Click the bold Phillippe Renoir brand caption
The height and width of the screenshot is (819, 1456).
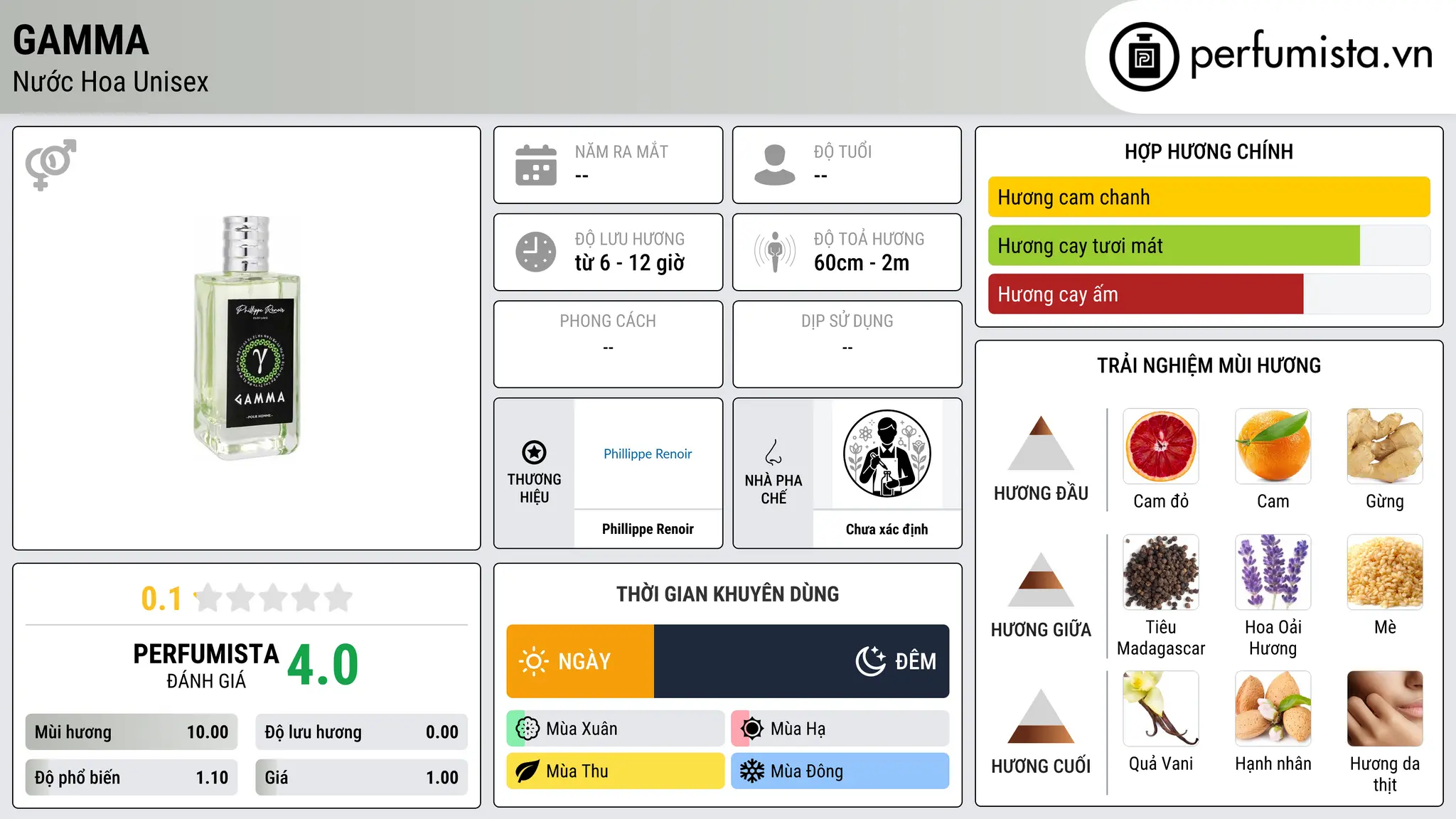point(648,529)
